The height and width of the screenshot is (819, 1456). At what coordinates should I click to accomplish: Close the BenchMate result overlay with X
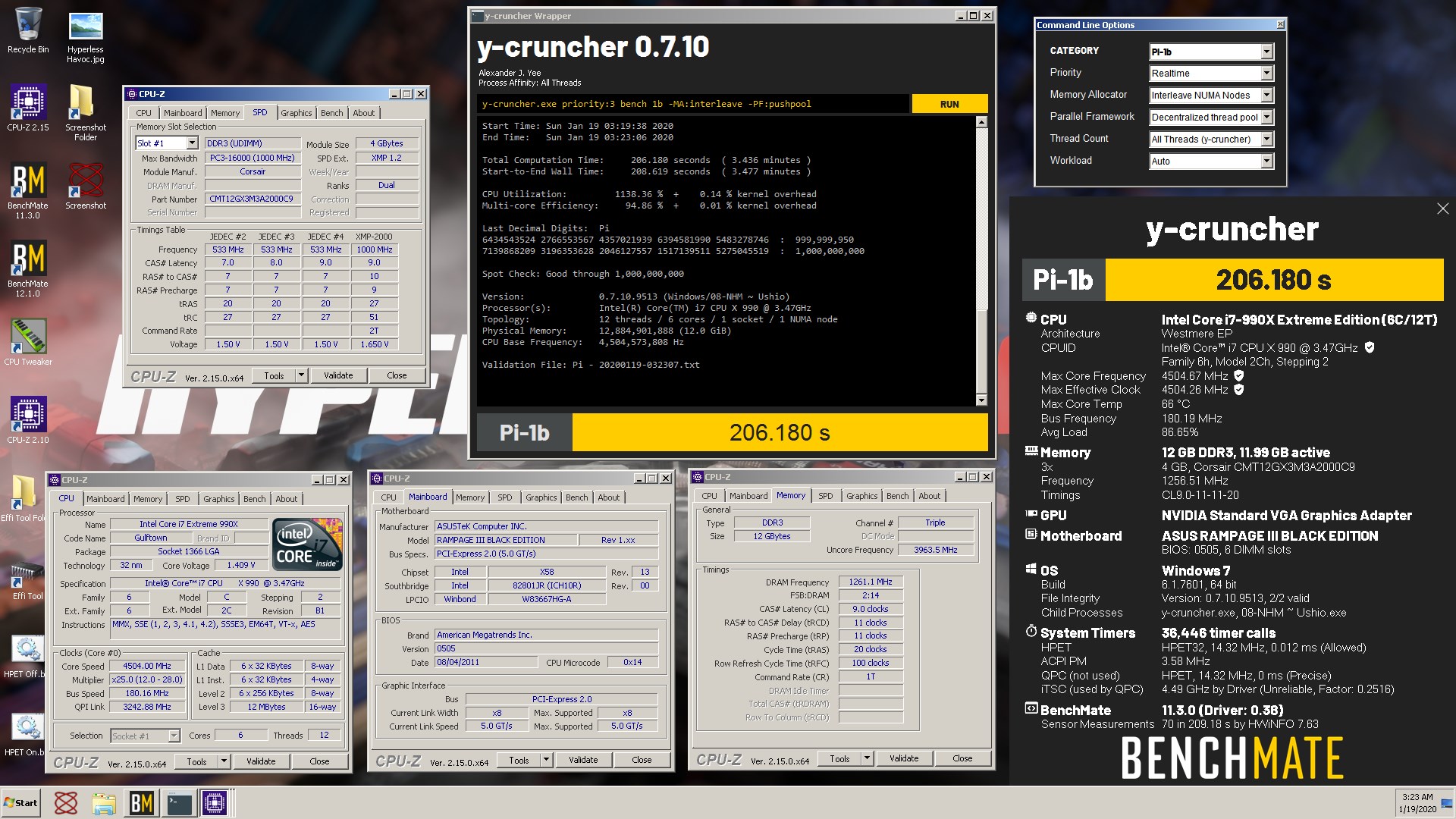click(1442, 209)
